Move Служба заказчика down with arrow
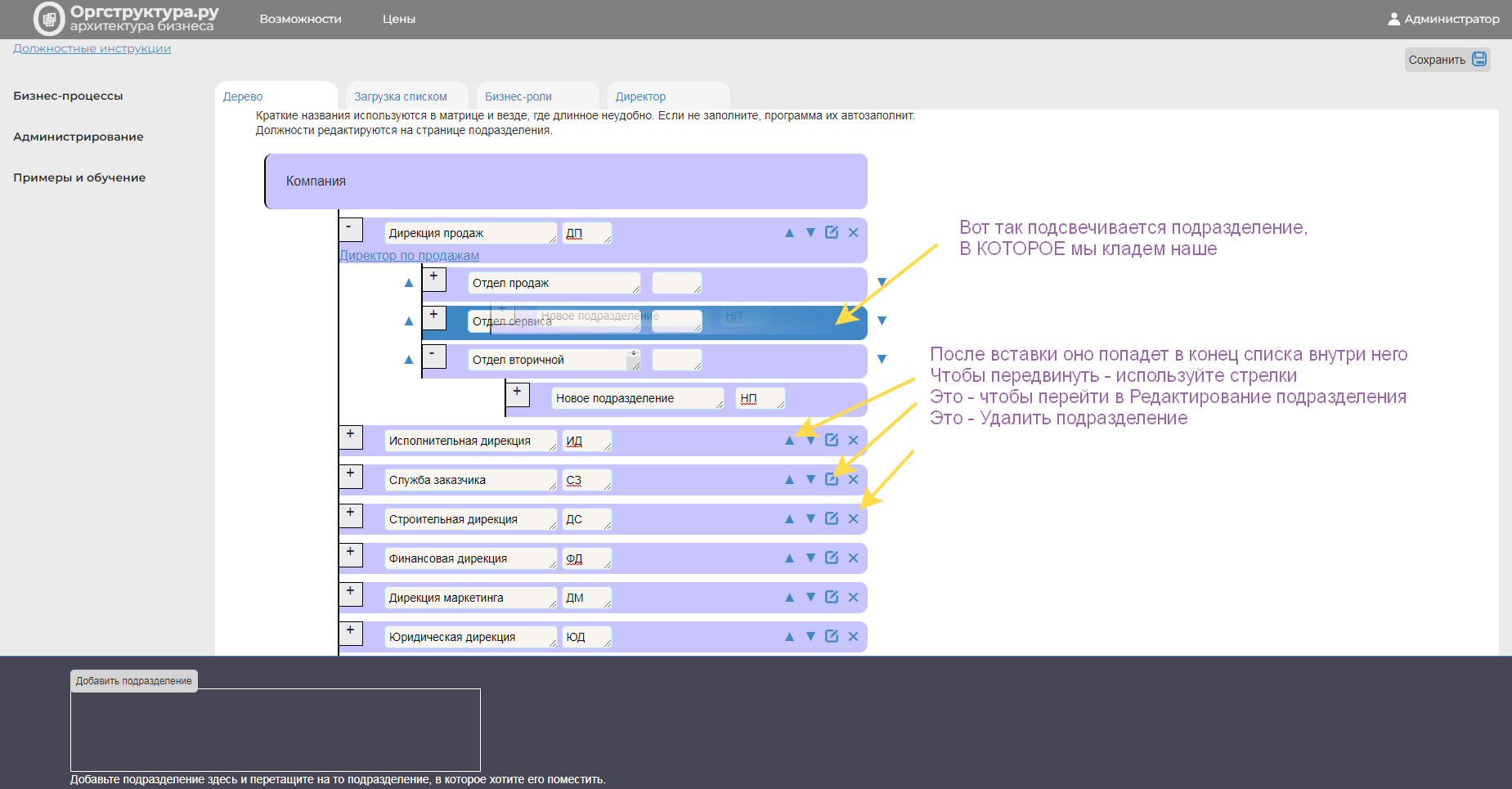The height and width of the screenshot is (789, 1512). [810, 480]
